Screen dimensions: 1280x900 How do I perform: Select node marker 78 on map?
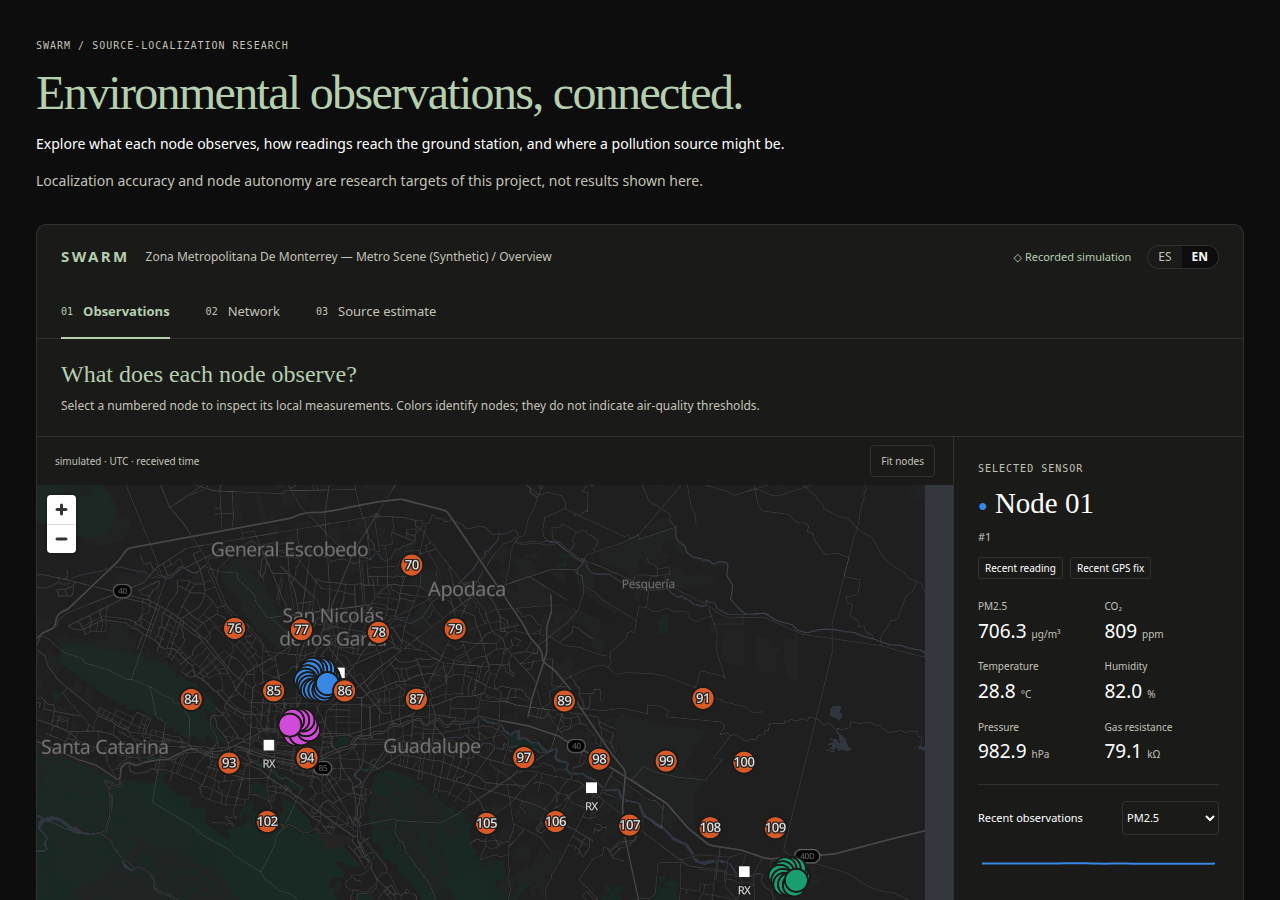378,632
